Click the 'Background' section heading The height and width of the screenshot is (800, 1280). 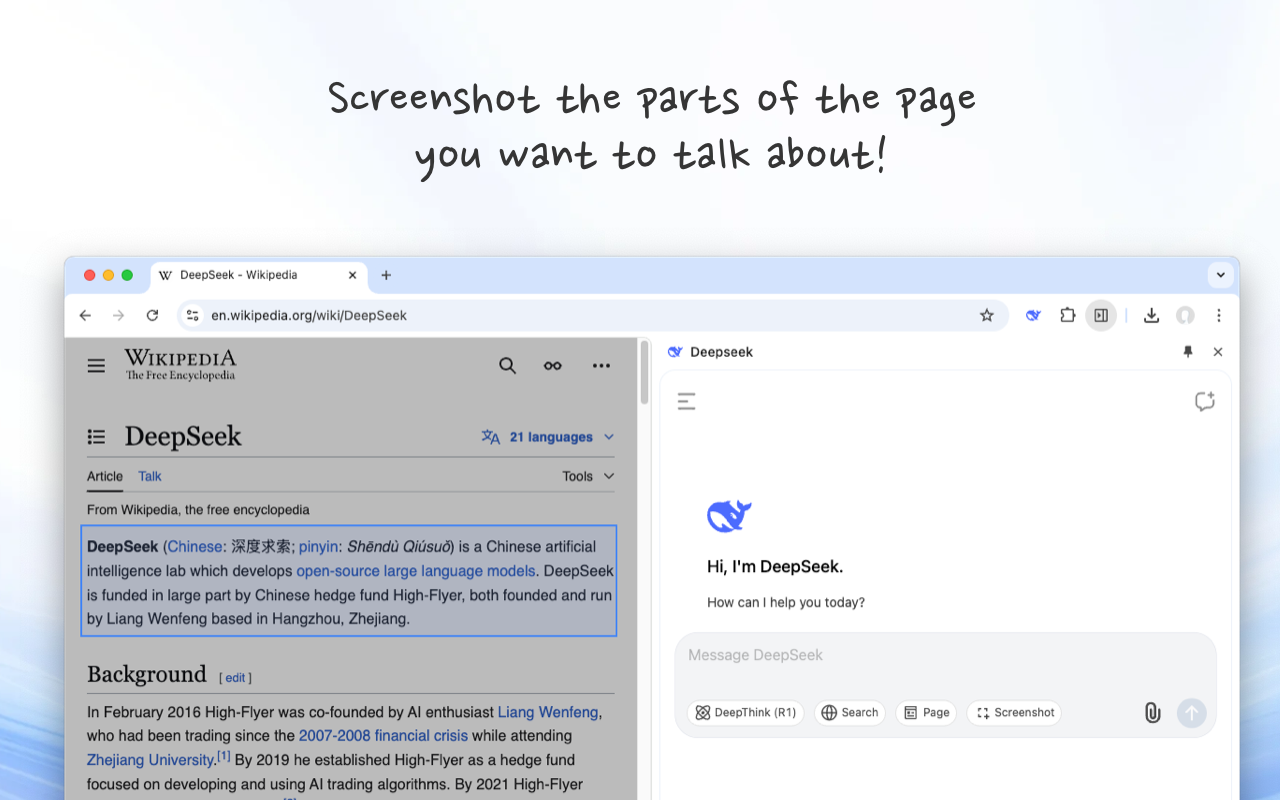(147, 674)
